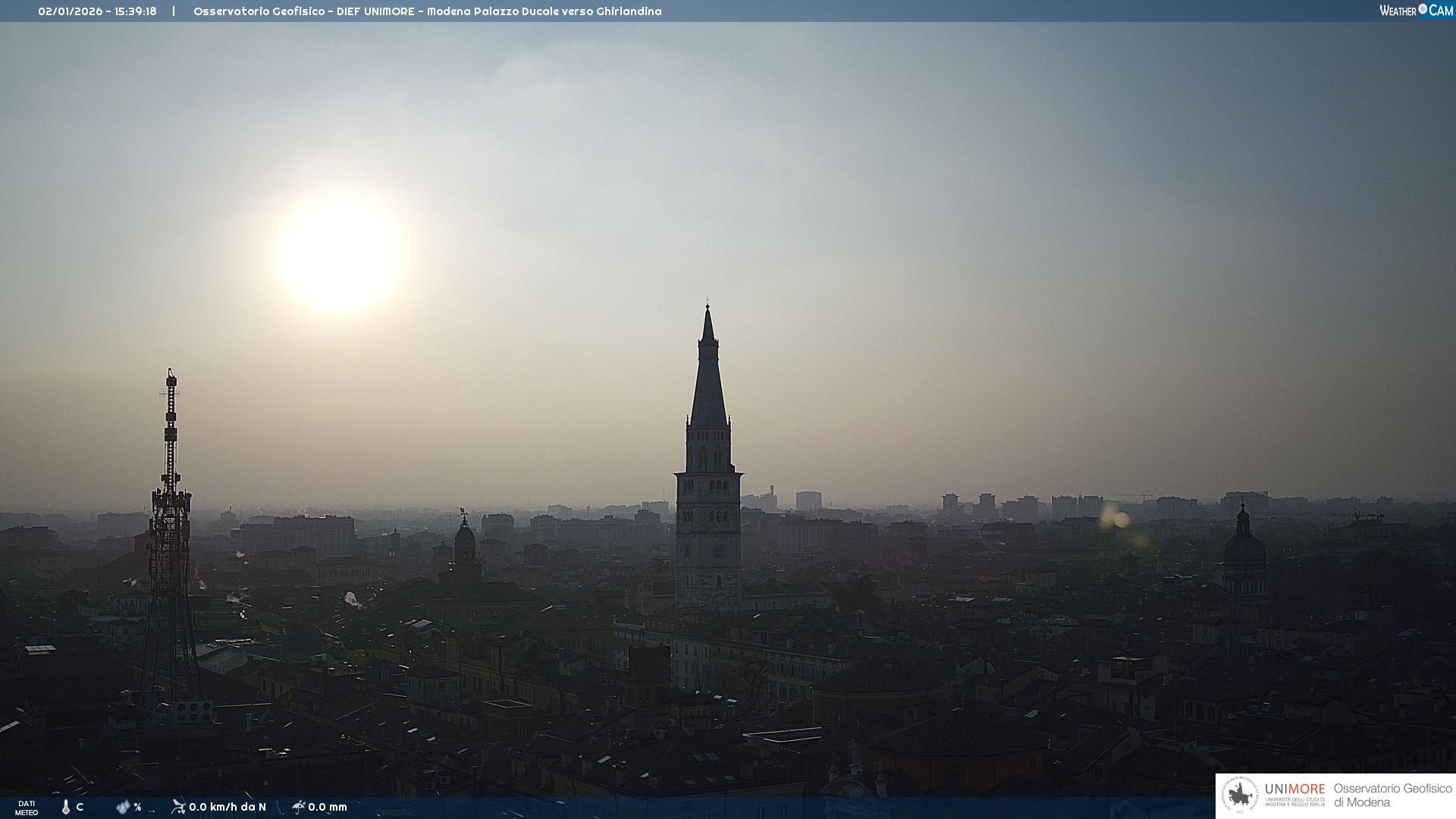This screenshot has height=819, width=1456.
Task: Click the Osservatorio Geofisico di Modena text
Action: (x=1392, y=795)
